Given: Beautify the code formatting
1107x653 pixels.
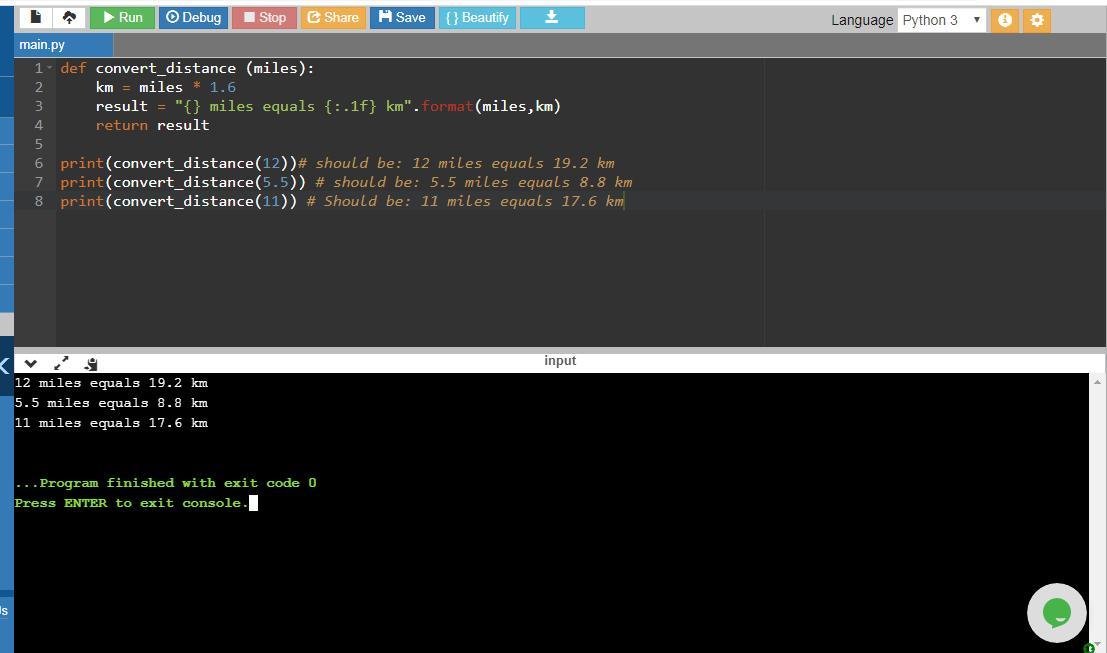Looking at the screenshot, I should click(x=477, y=17).
